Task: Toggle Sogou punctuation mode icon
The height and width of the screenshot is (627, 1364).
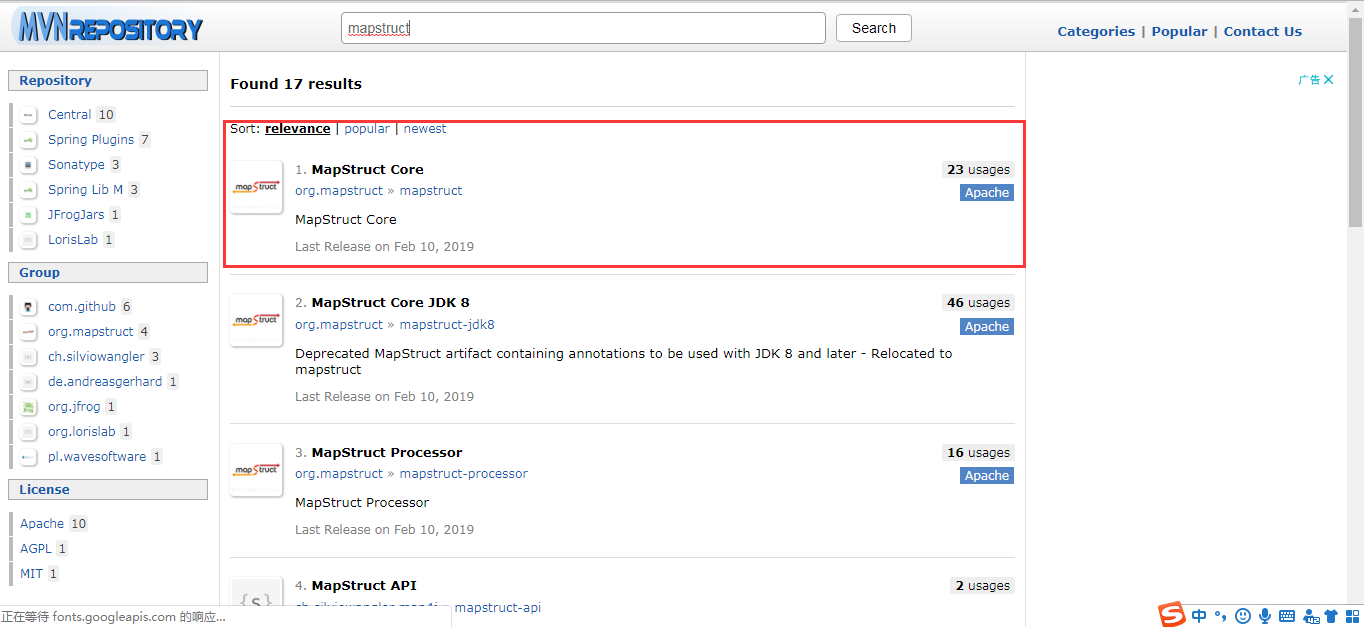Action: (x=1220, y=616)
